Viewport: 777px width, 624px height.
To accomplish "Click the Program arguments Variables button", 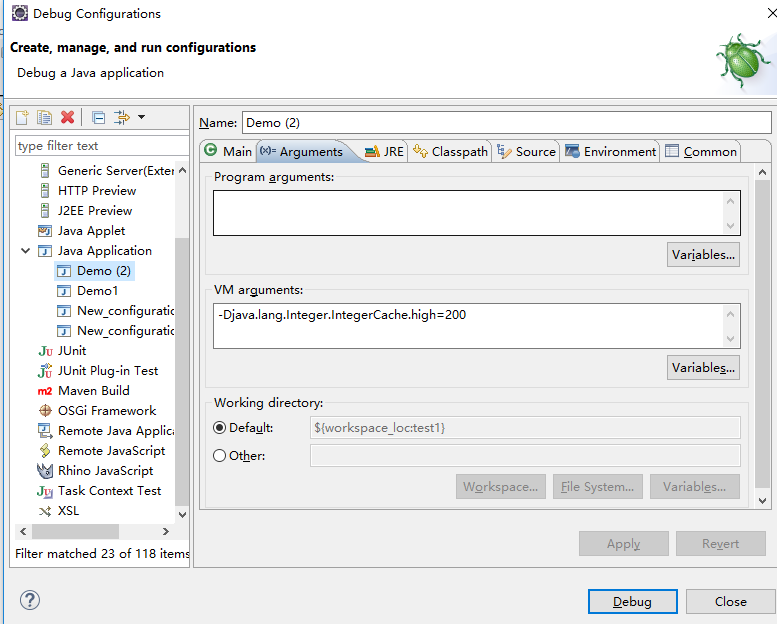I will (703, 255).
